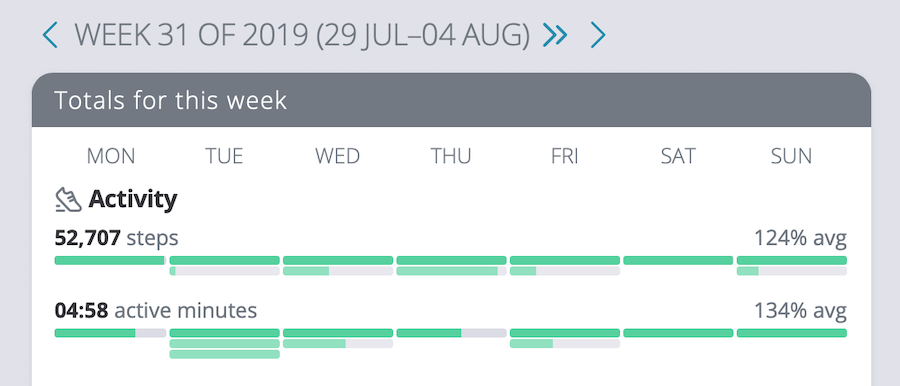
Task: Select the WED column header
Action: point(338,156)
